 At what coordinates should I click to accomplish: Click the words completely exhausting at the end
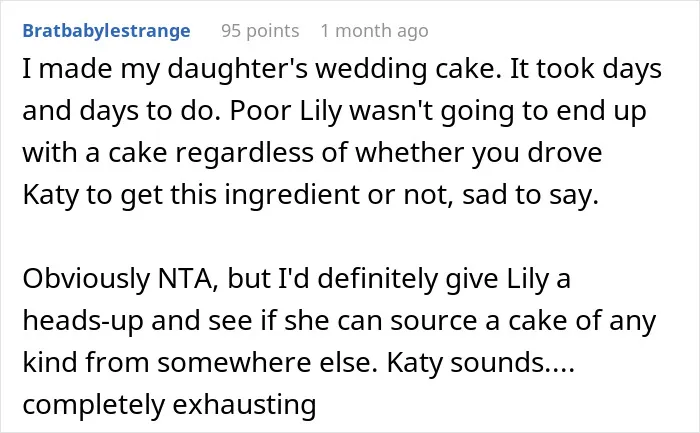[169, 405]
